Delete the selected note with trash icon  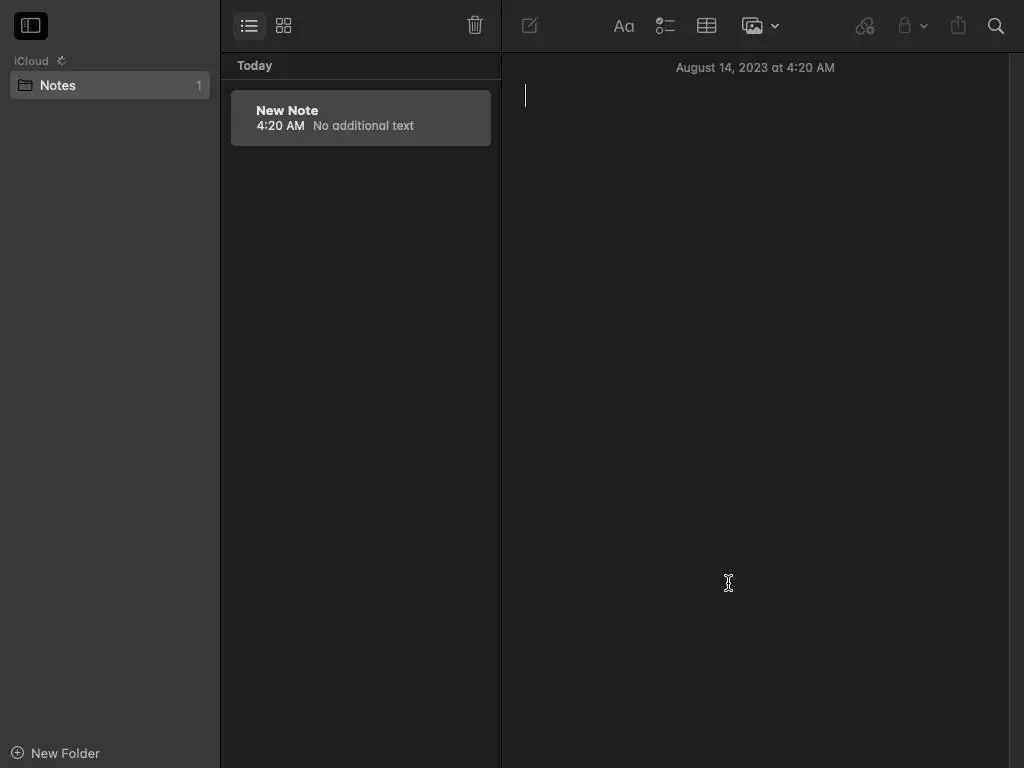point(475,25)
